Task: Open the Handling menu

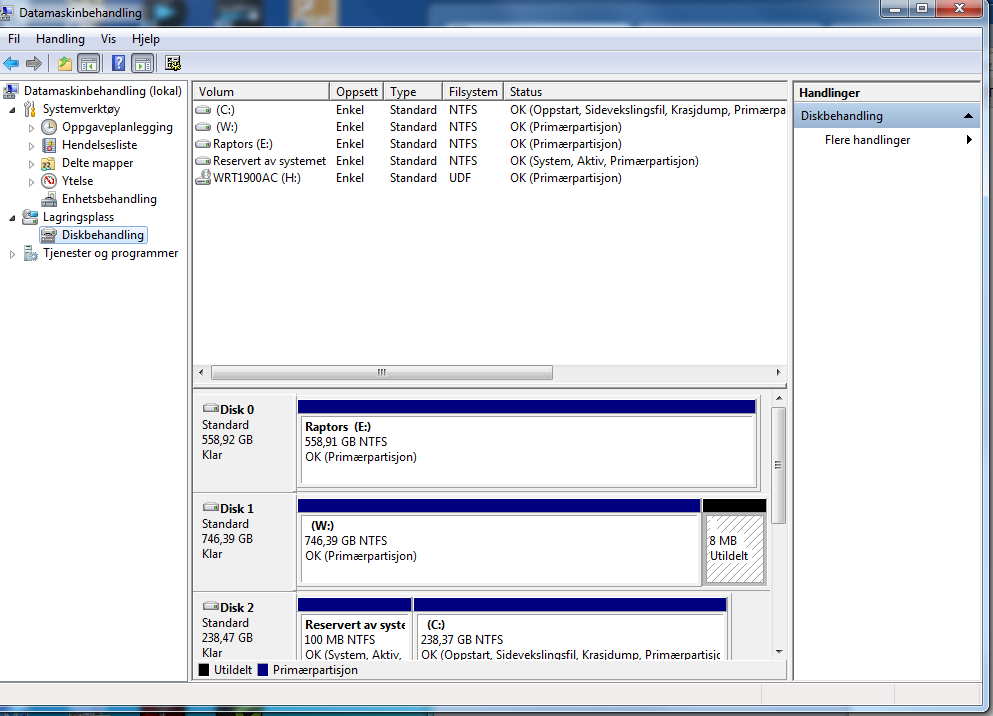Action: pos(60,39)
